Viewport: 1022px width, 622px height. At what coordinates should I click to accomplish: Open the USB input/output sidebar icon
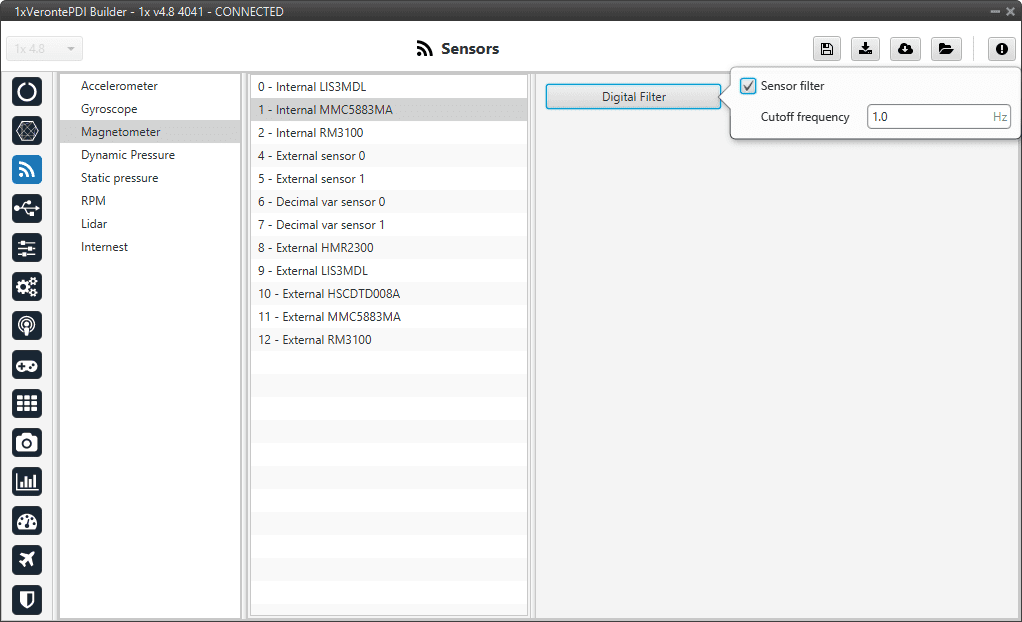click(27, 209)
